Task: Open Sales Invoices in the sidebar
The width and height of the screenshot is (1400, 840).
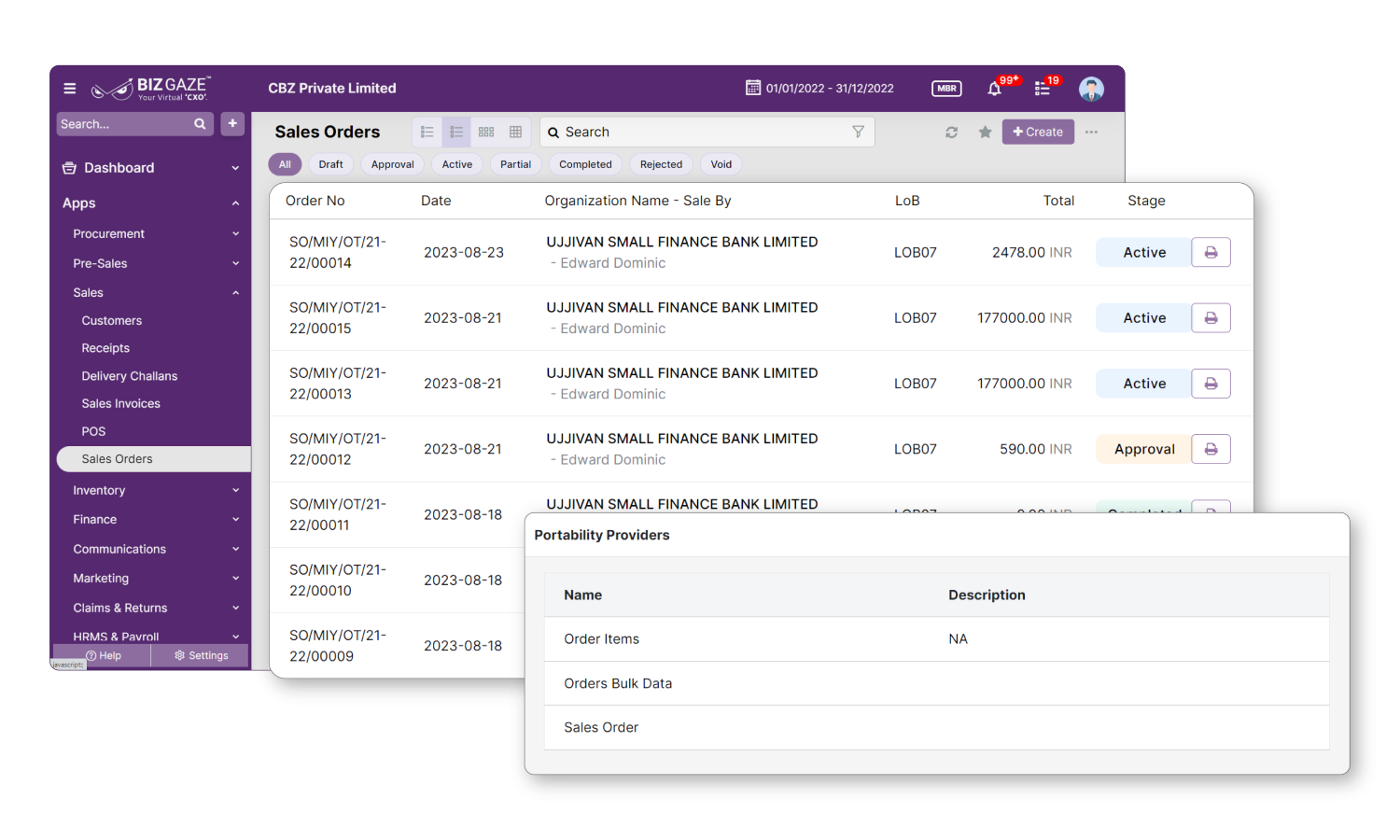Action: click(121, 404)
